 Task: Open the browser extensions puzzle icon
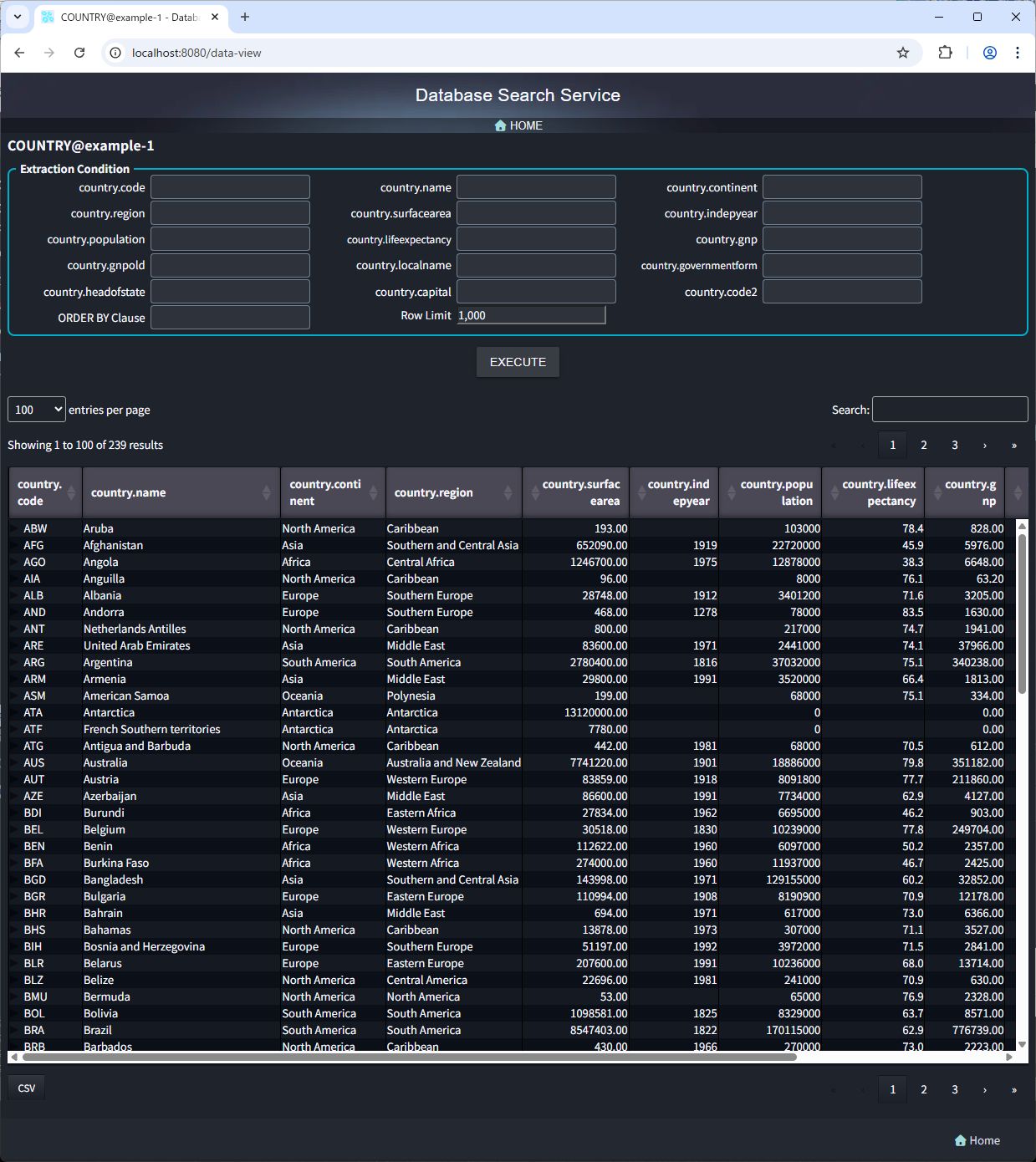pyautogui.click(x=945, y=53)
